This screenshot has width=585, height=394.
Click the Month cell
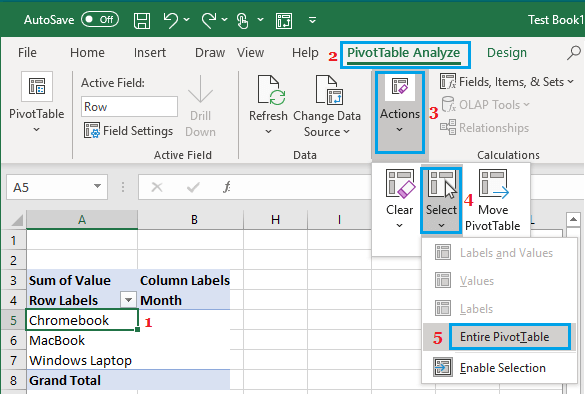coord(184,300)
